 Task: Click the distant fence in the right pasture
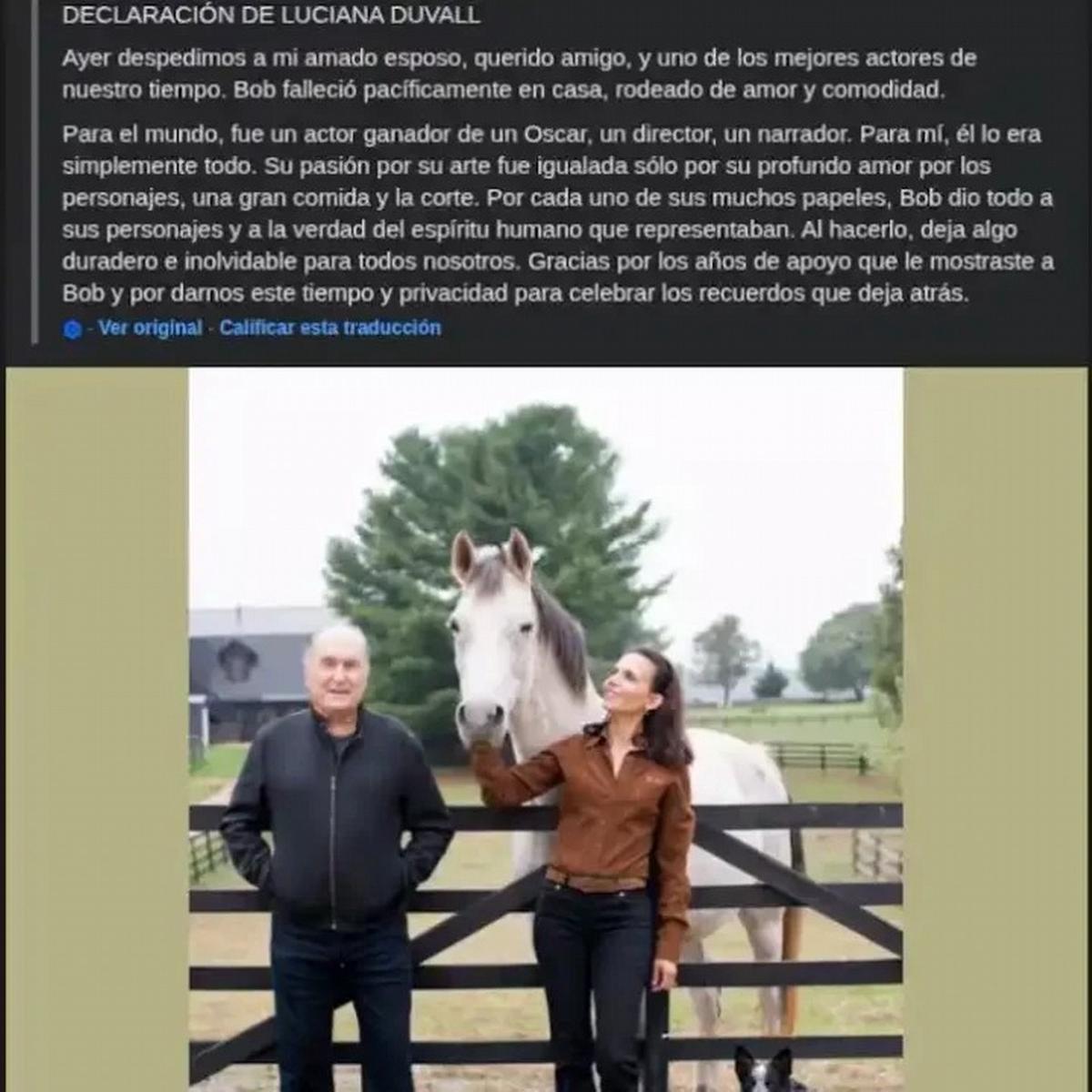pos(817,755)
